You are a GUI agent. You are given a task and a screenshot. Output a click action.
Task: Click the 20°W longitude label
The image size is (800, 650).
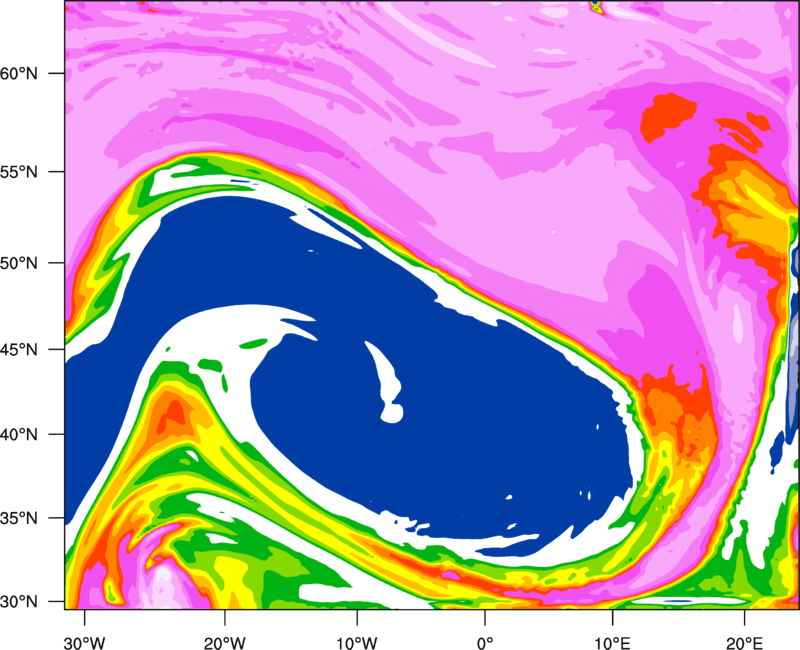(x=225, y=643)
